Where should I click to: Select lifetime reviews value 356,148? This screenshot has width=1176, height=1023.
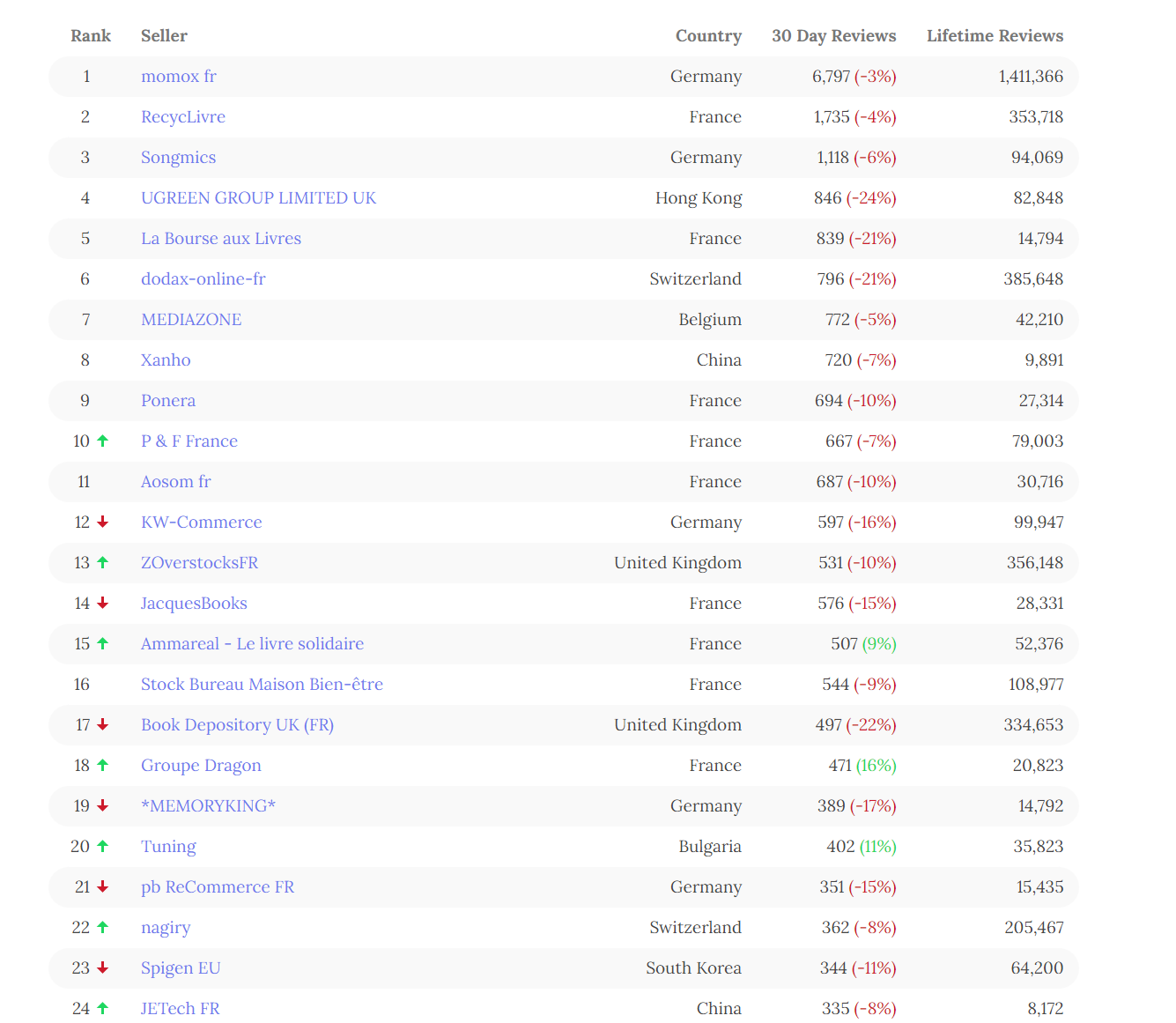[x=1035, y=563]
